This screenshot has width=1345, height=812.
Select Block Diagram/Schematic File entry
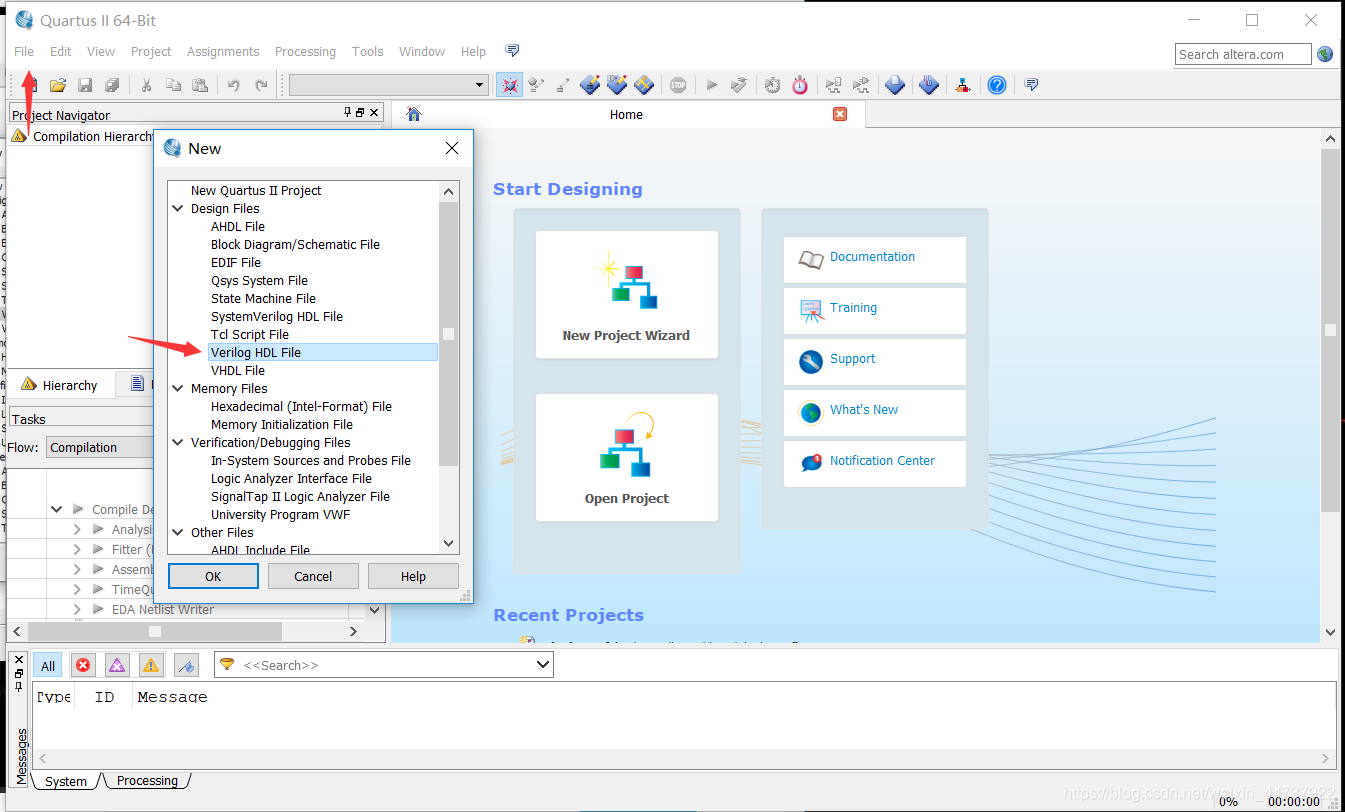pos(295,244)
